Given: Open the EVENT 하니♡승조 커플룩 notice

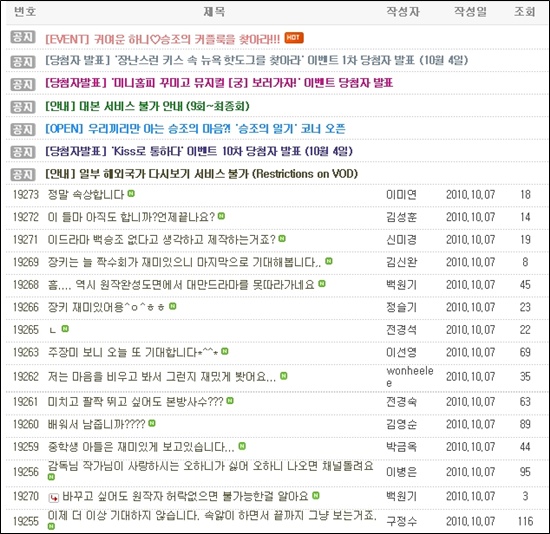Looking at the screenshot, I should pos(163,39).
